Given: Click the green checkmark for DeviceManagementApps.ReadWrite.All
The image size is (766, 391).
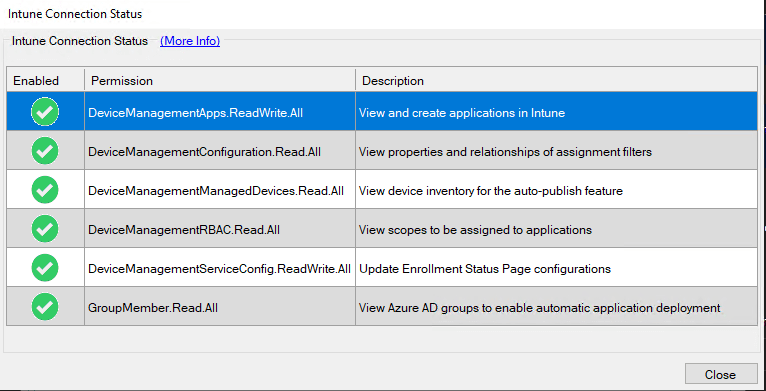Looking at the screenshot, I should pos(45,112).
